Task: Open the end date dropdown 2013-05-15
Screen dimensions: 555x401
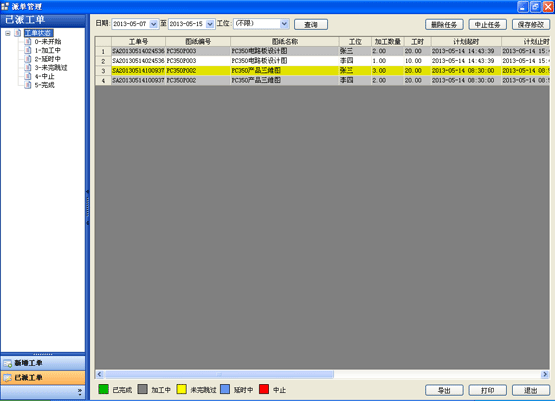Action: click(x=210, y=24)
